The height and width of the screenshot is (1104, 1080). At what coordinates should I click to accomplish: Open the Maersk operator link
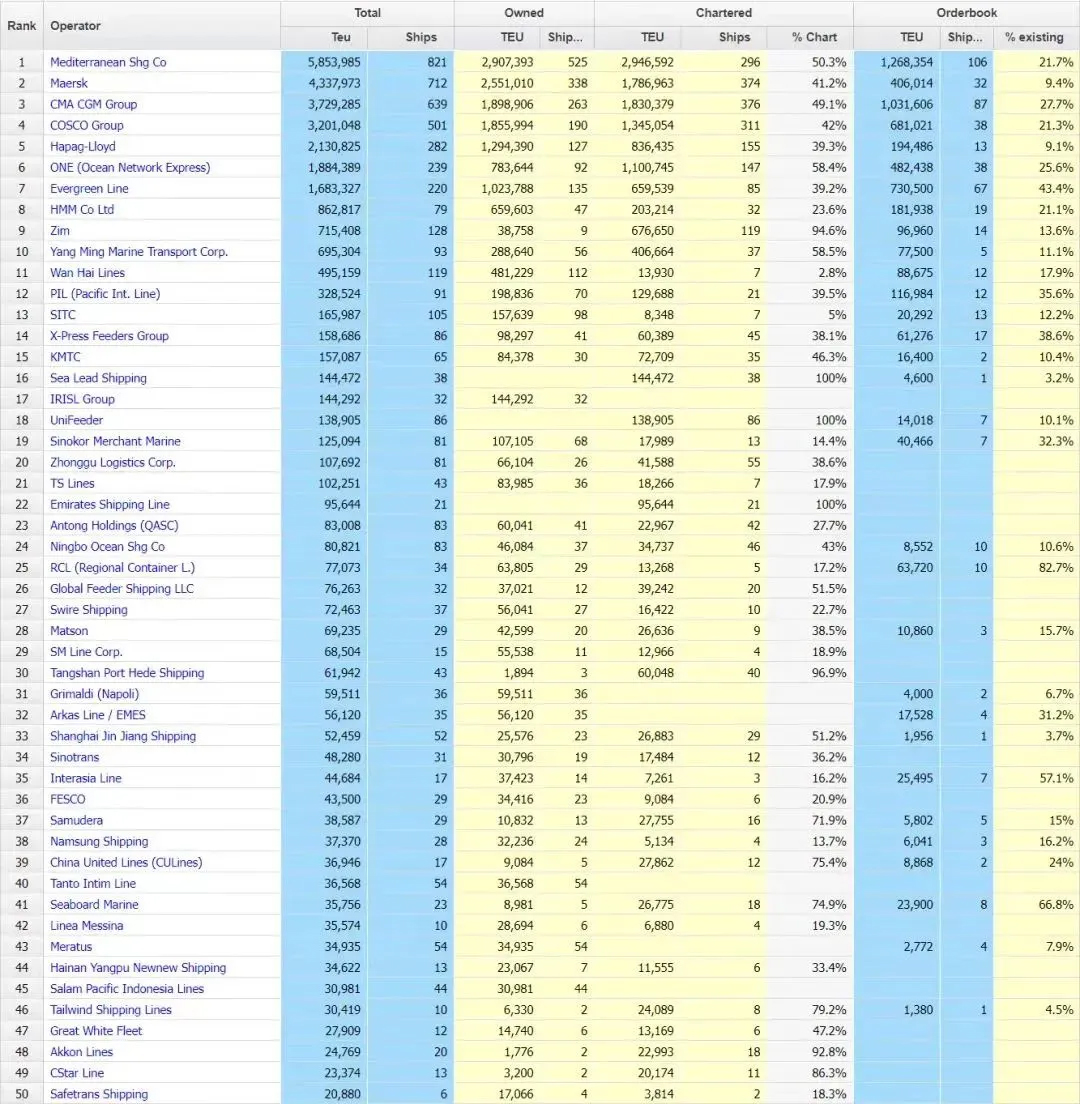[69, 83]
